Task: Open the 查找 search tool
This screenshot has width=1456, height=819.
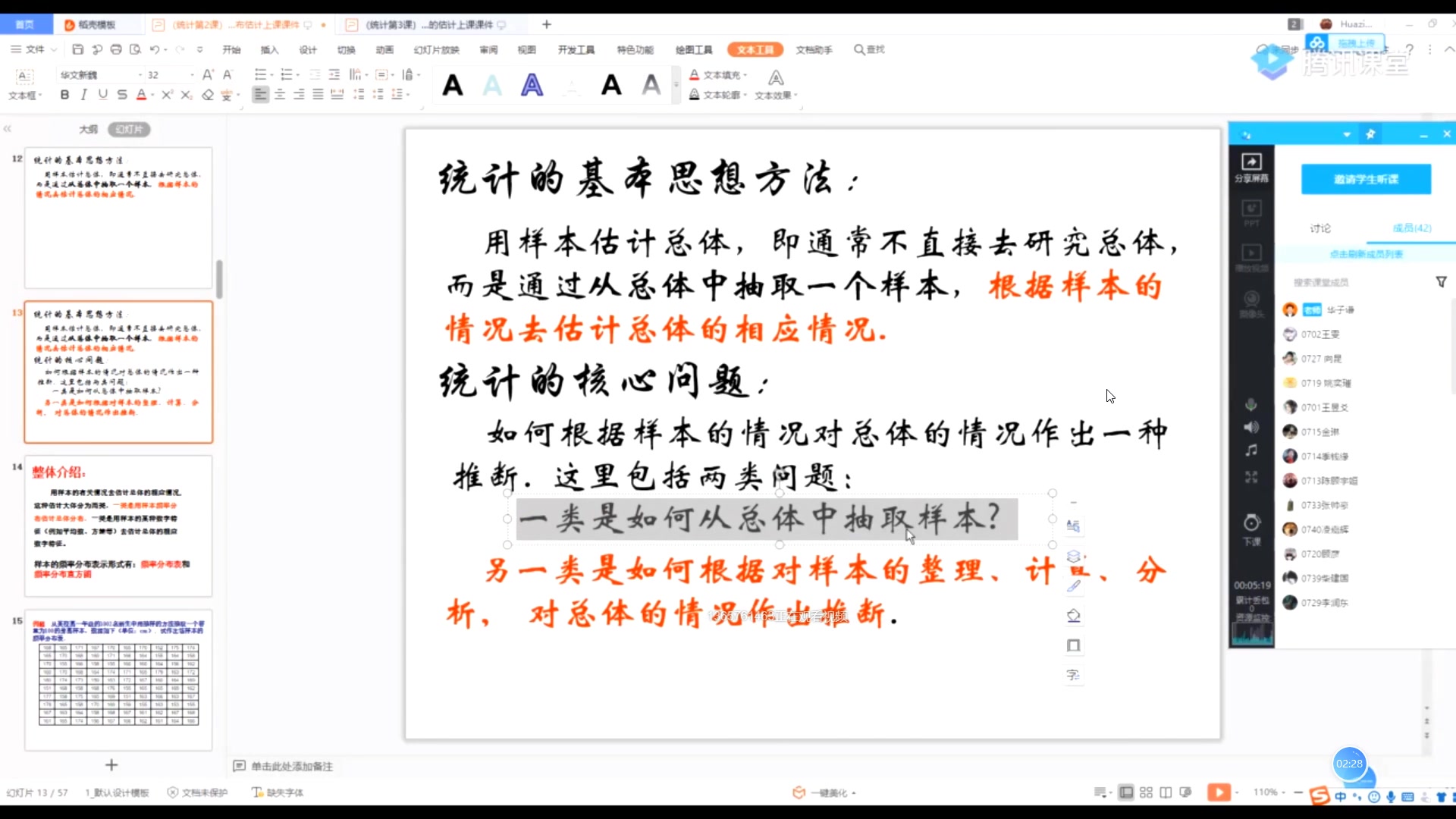Action: tap(869, 49)
